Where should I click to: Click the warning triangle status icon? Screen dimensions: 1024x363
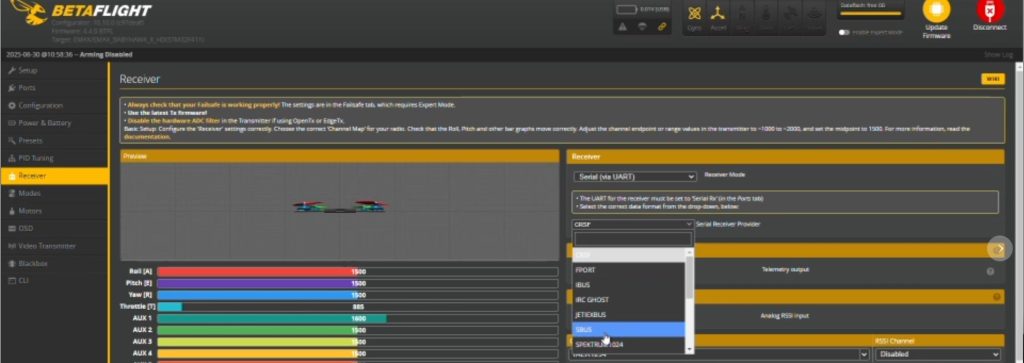pos(622,27)
